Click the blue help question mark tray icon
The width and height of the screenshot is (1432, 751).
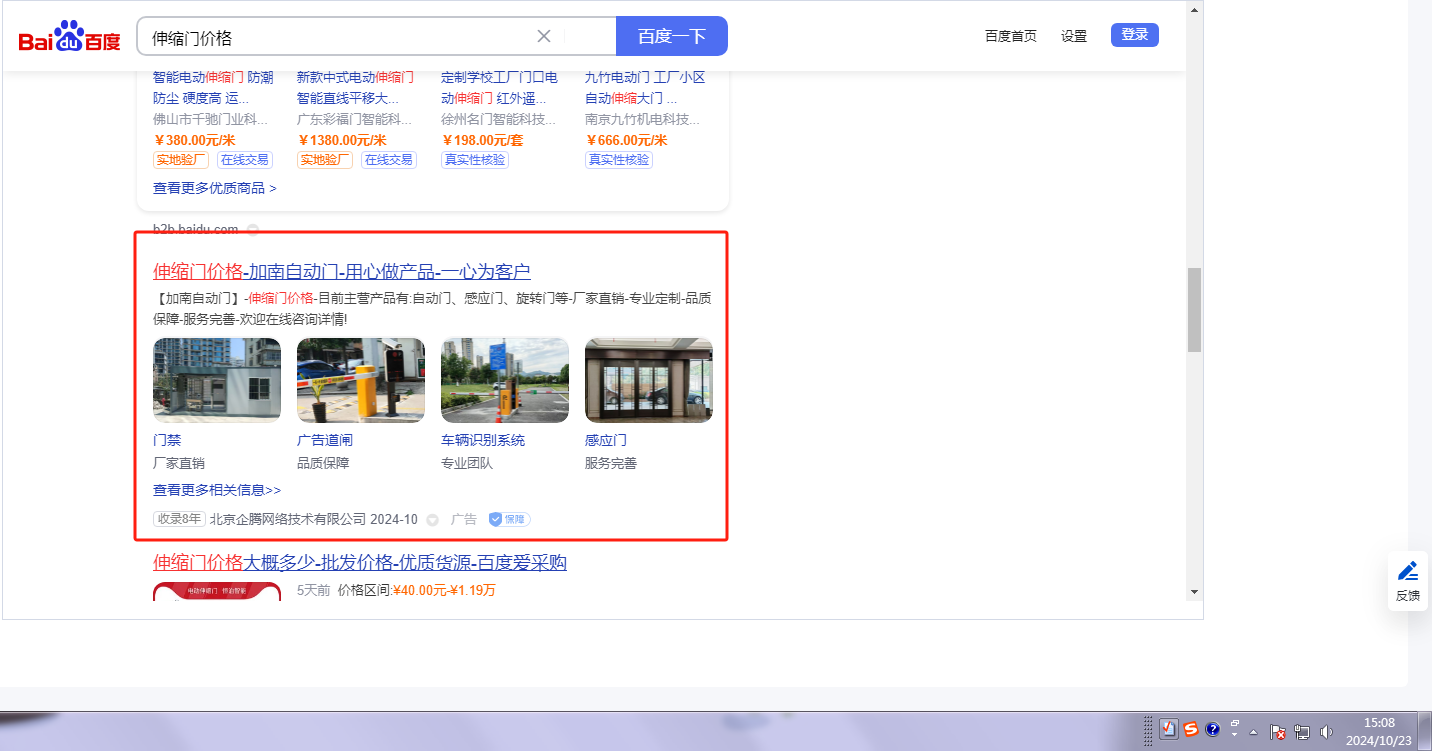(1213, 730)
